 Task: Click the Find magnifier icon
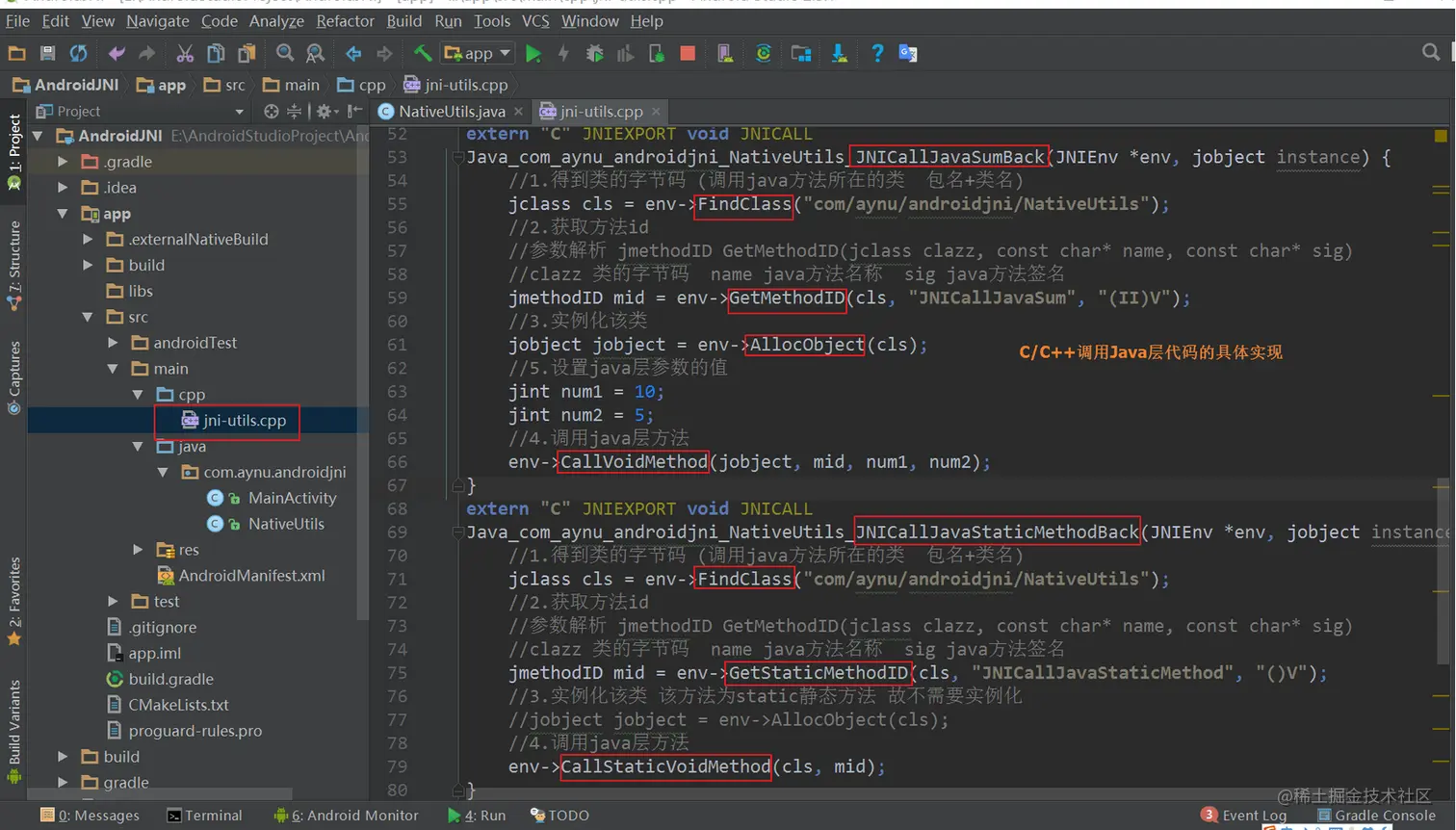point(285,54)
